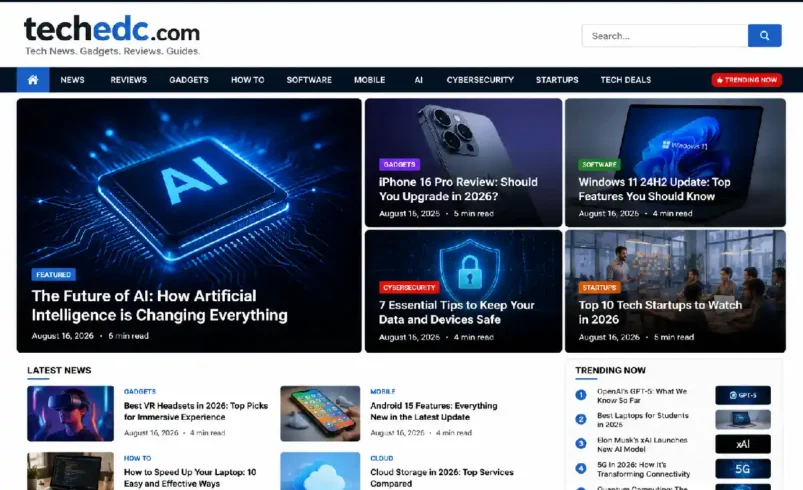Open trending item OpenAI's GPT-5
This screenshot has height=490, width=803.
pyautogui.click(x=642, y=396)
